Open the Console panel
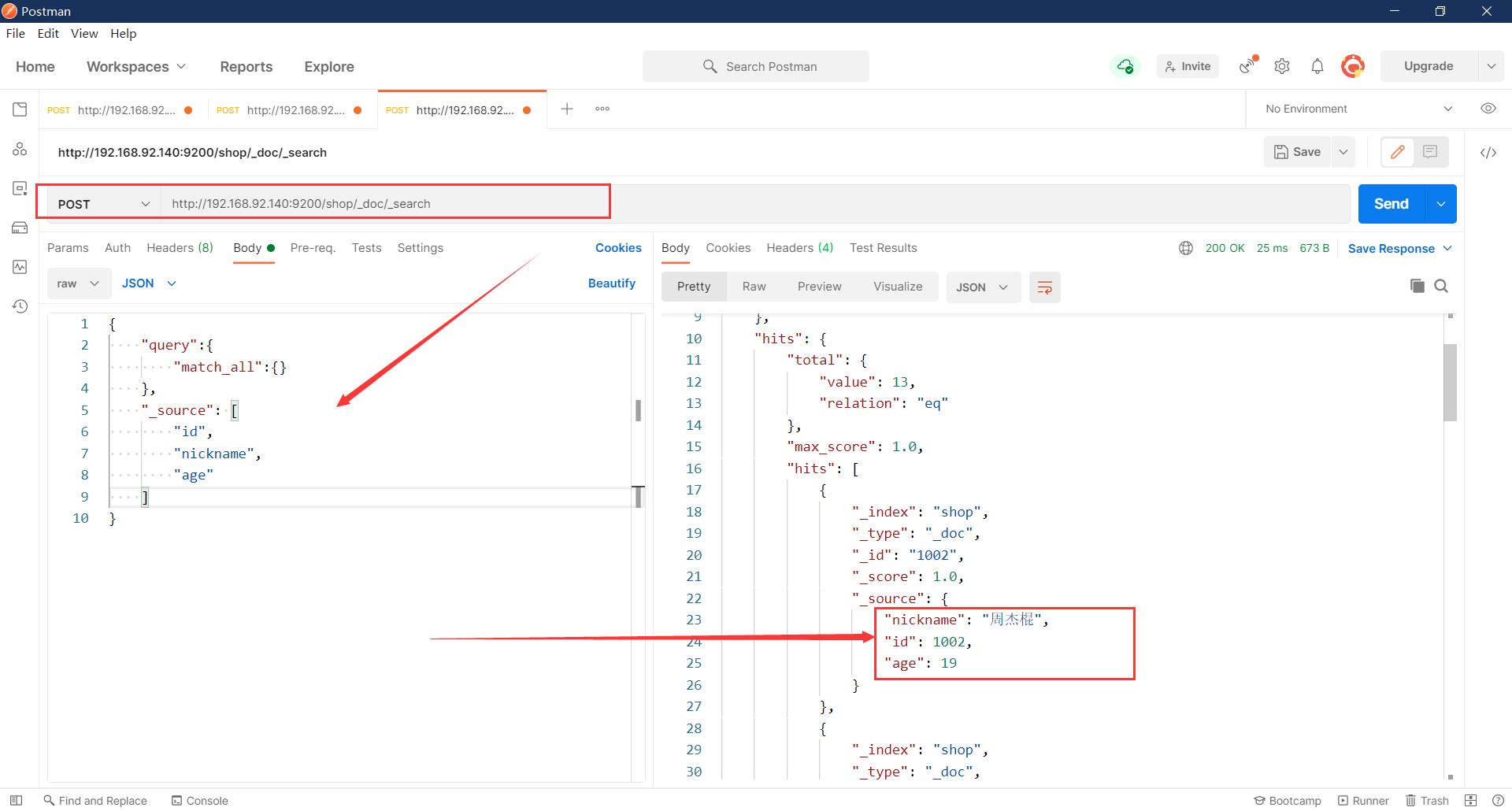The width and height of the screenshot is (1512, 811). click(x=200, y=800)
